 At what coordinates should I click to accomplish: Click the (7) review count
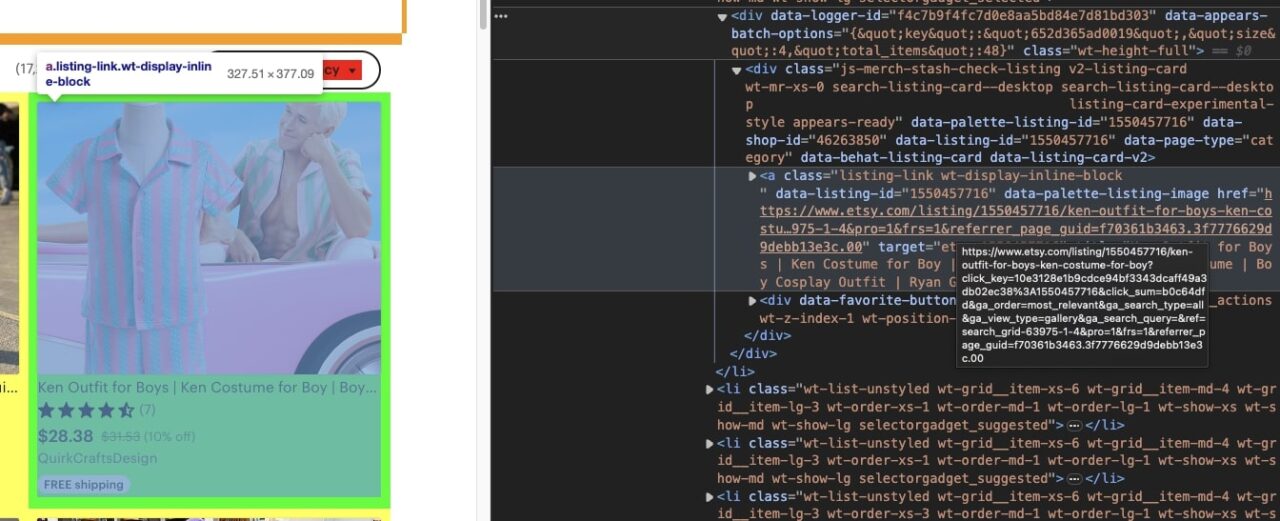(x=147, y=410)
